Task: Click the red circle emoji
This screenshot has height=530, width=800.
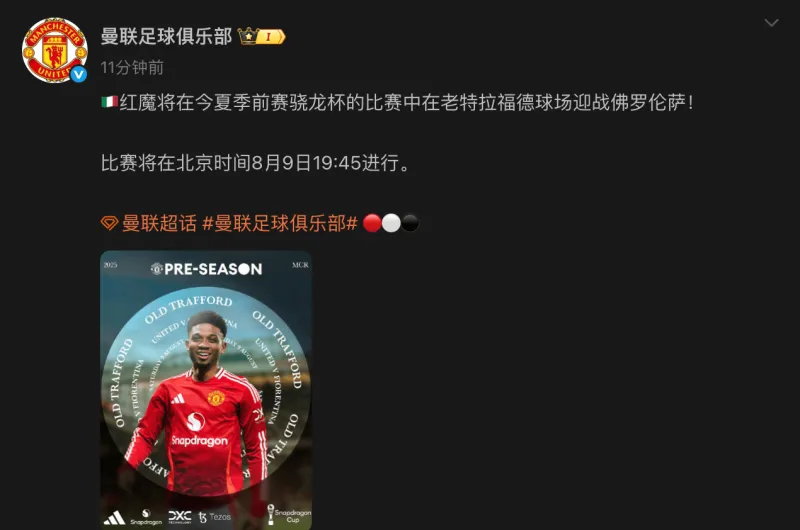Action: pos(372,223)
